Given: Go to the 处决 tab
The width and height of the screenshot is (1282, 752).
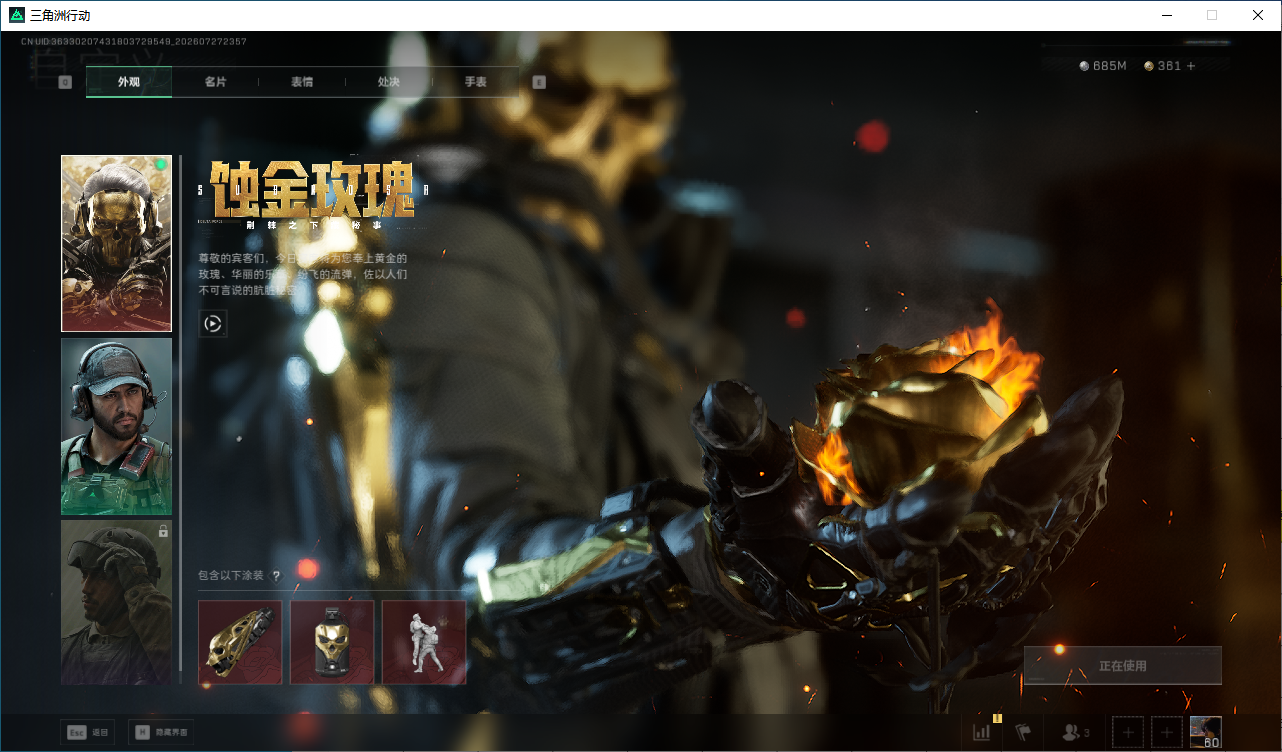Looking at the screenshot, I should pyautogui.click(x=389, y=82).
